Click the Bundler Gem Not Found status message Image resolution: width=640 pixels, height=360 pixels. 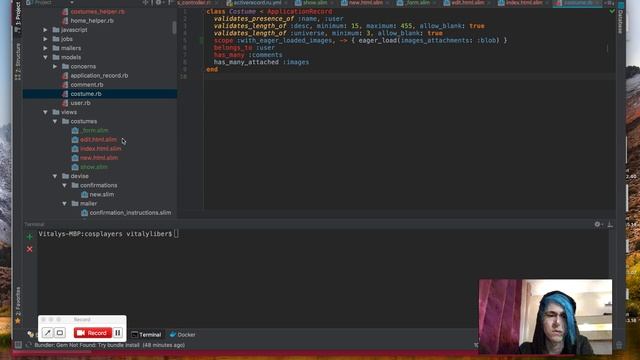[x=109, y=345]
